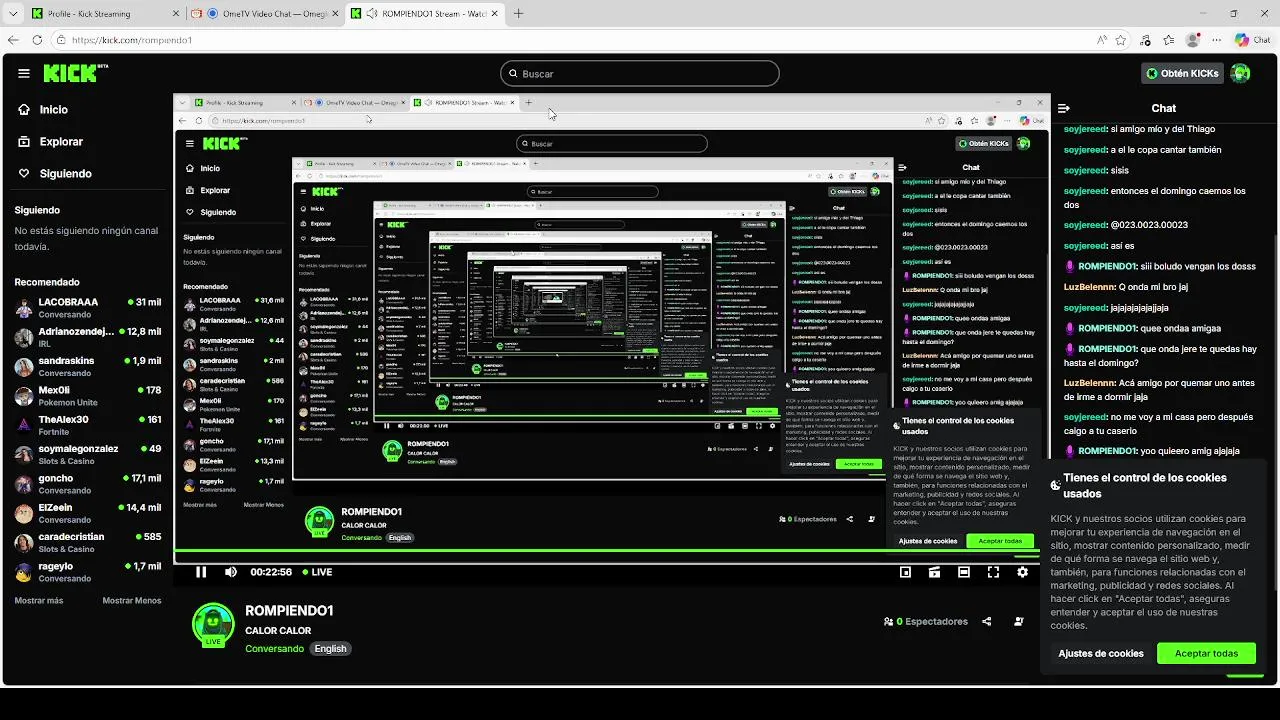Jump to LIVE indicator in player
The height and width of the screenshot is (720, 1280).
pyautogui.click(x=317, y=572)
